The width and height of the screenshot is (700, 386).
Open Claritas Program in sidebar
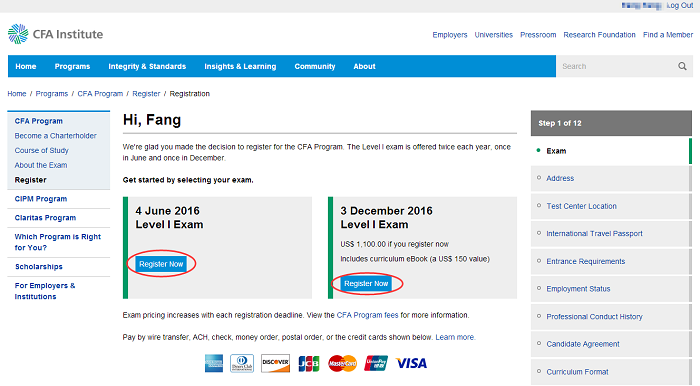coord(45,218)
